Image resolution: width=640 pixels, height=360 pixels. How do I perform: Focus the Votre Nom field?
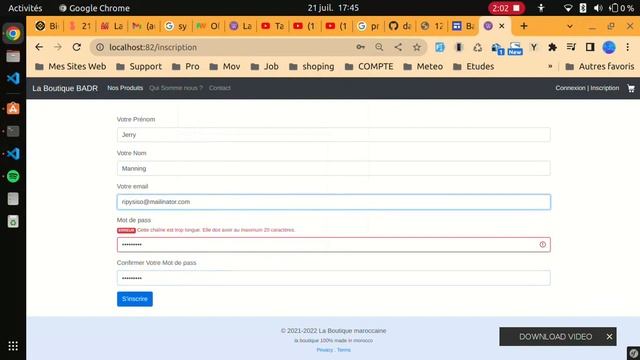tap(333, 168)
